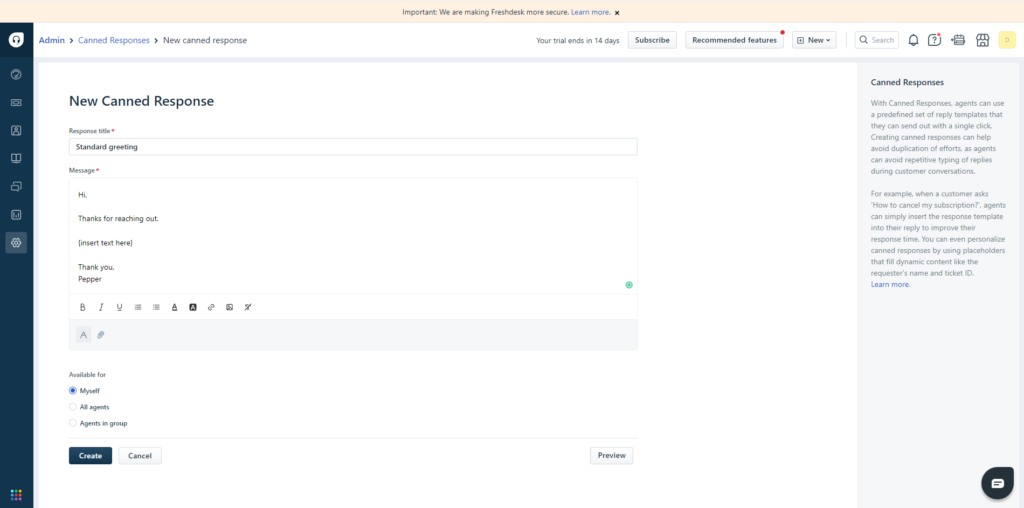Open the notifications bell
The width and height of the screenshot is (1024, 508).
913,40
